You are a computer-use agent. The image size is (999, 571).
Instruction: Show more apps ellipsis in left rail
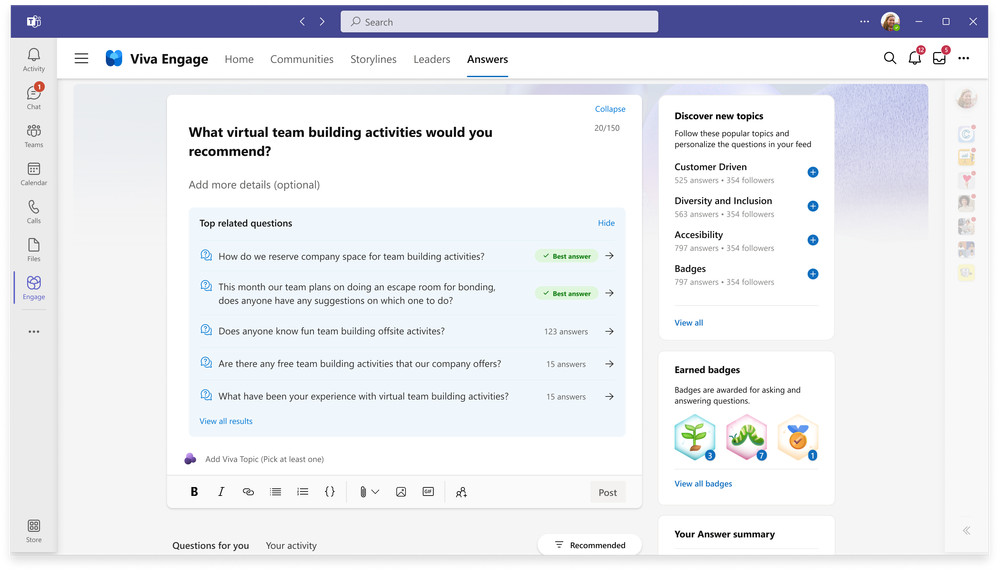[x=34, y=331]
